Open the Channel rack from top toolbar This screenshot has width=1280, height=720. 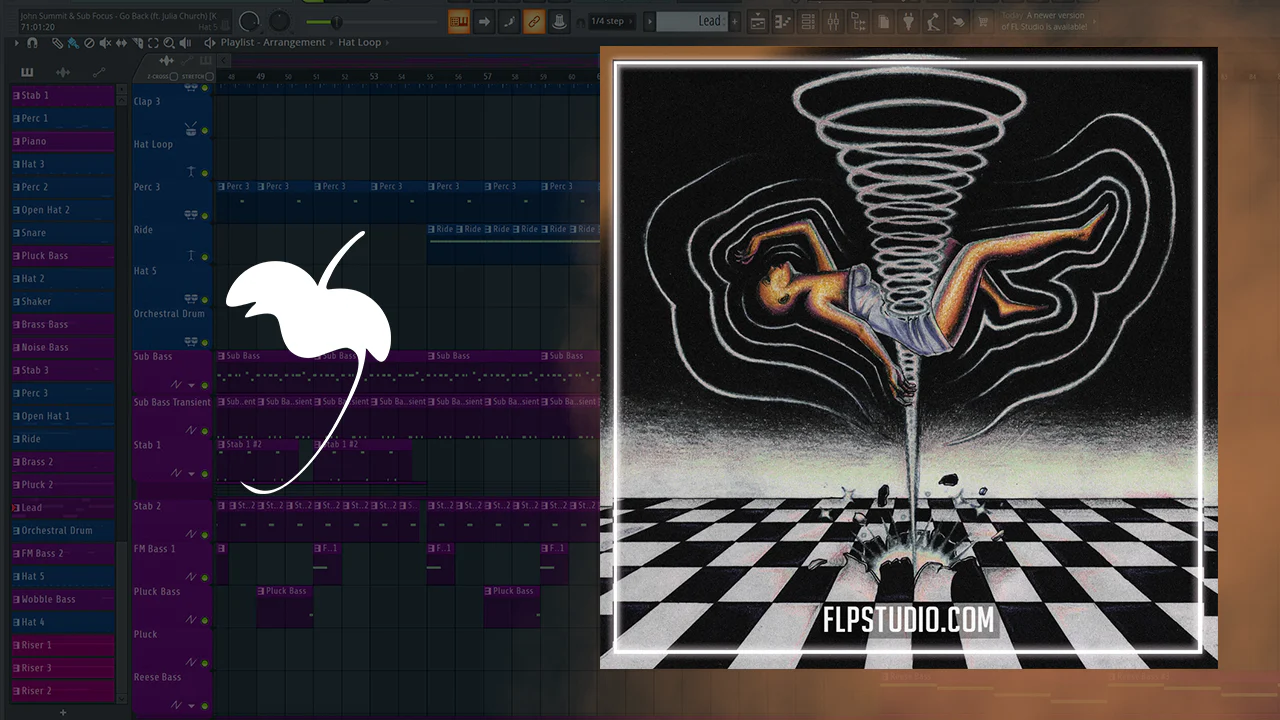tap(809, 21)
